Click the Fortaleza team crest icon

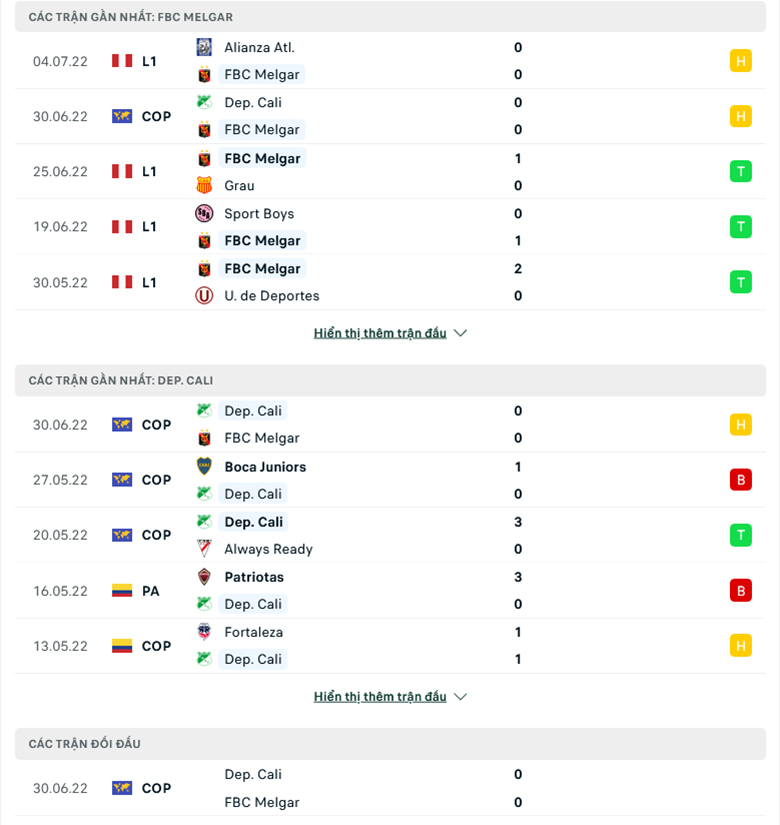coord(204,631)
